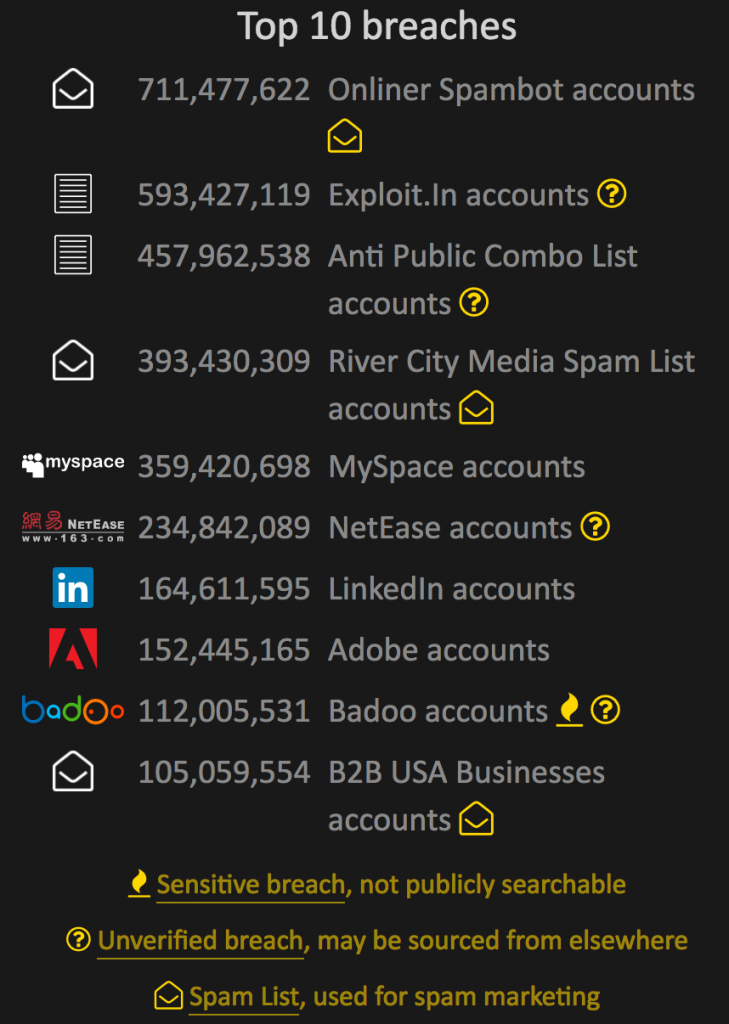The height and width of the screenshot is (1024, 729).
Task: Click the unverified question mark beside Exploit.In
Action: tap(612, 193)
